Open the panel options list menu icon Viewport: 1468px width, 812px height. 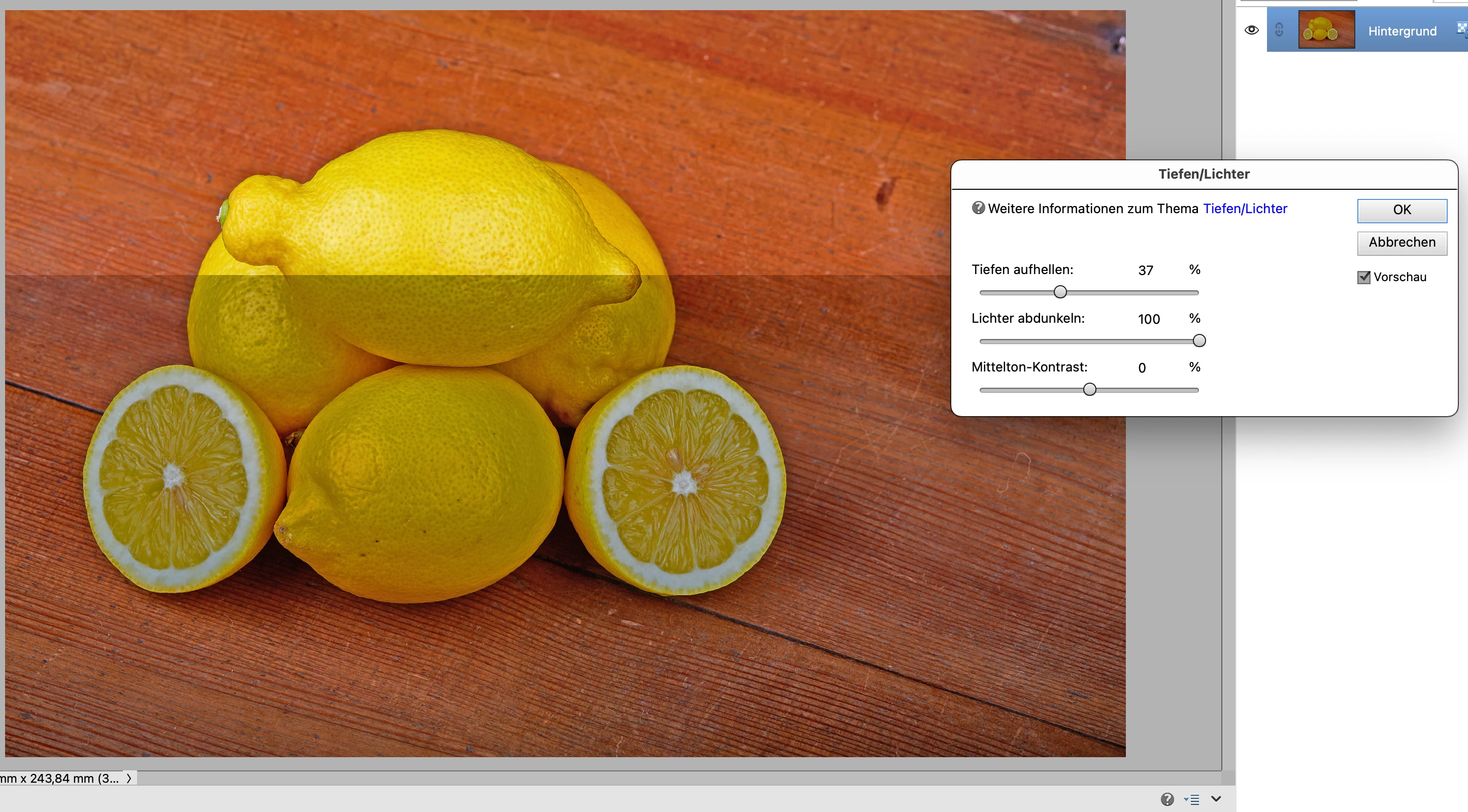tap(1192, 799)
